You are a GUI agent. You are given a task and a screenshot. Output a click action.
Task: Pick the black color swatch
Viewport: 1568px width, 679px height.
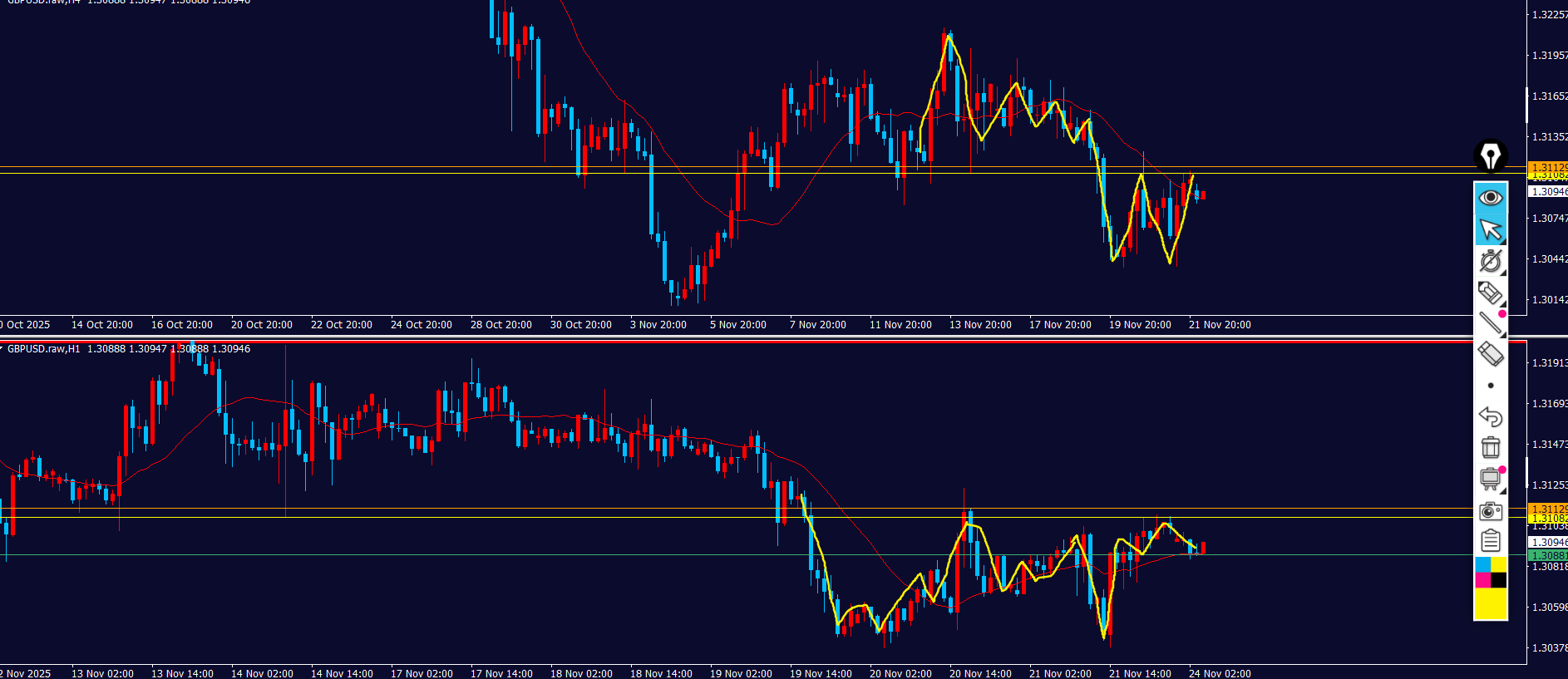coord(1498,580)
